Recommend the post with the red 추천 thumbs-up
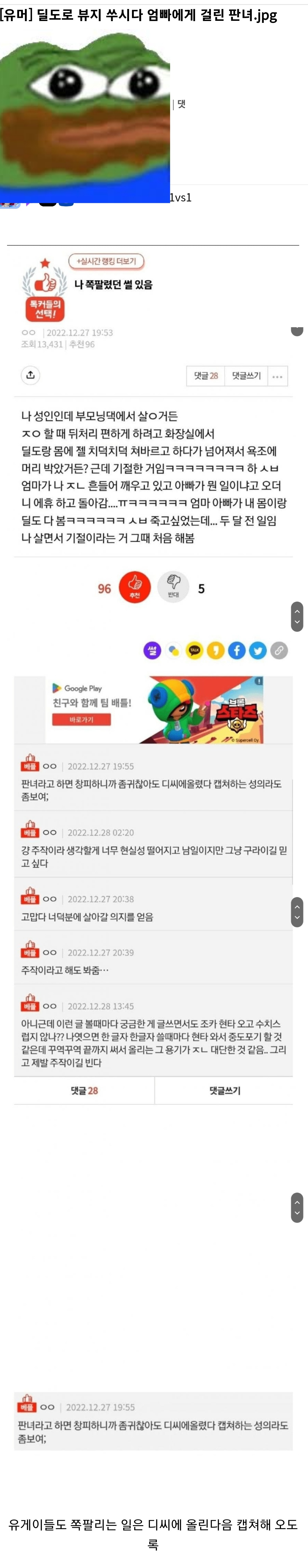The image size is (308, 1568). [135, 587]
